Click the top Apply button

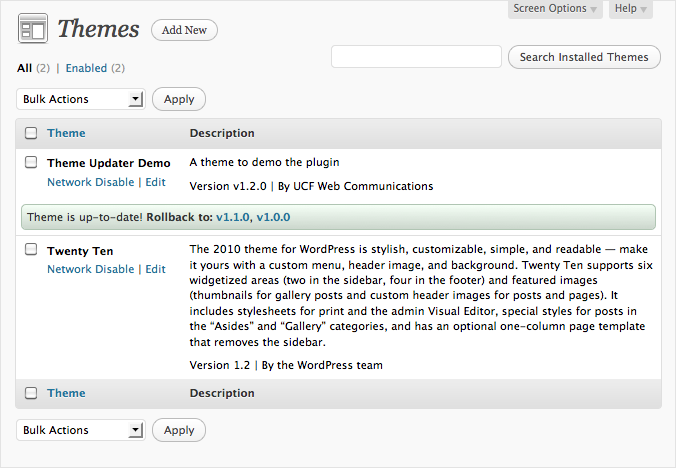coord(179,99)
